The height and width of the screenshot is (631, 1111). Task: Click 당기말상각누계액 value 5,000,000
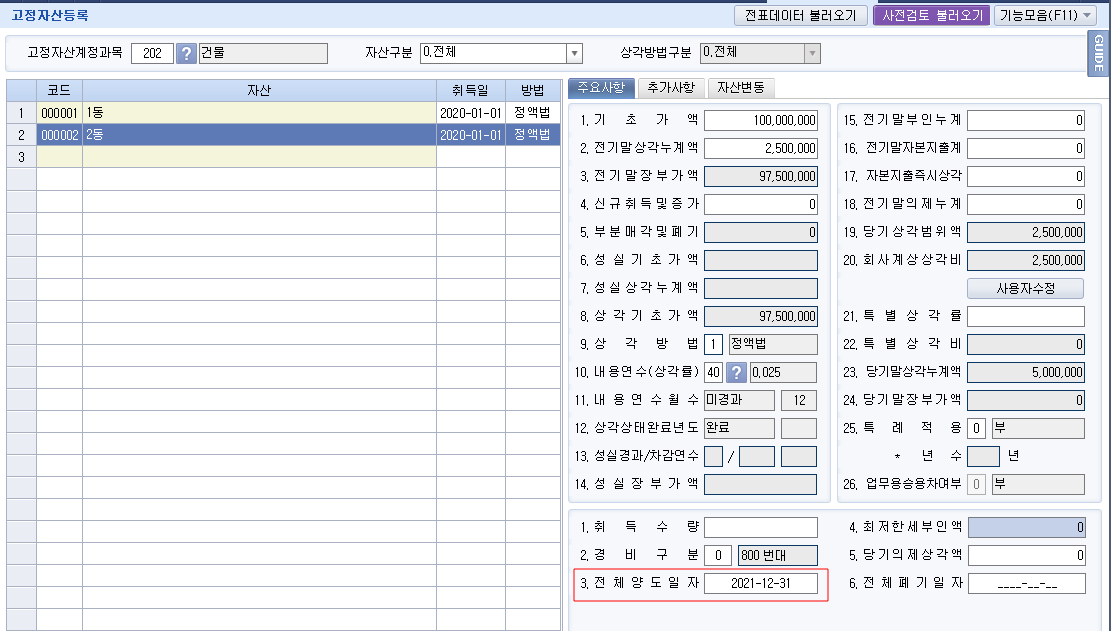1025,373
